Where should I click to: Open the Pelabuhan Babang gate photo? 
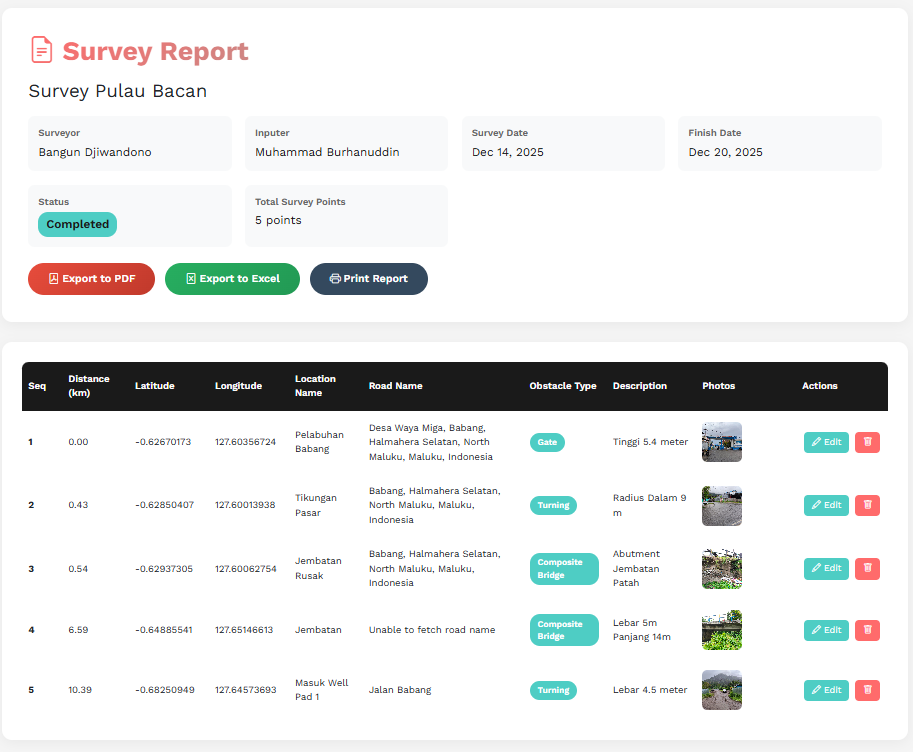[721, 442]
